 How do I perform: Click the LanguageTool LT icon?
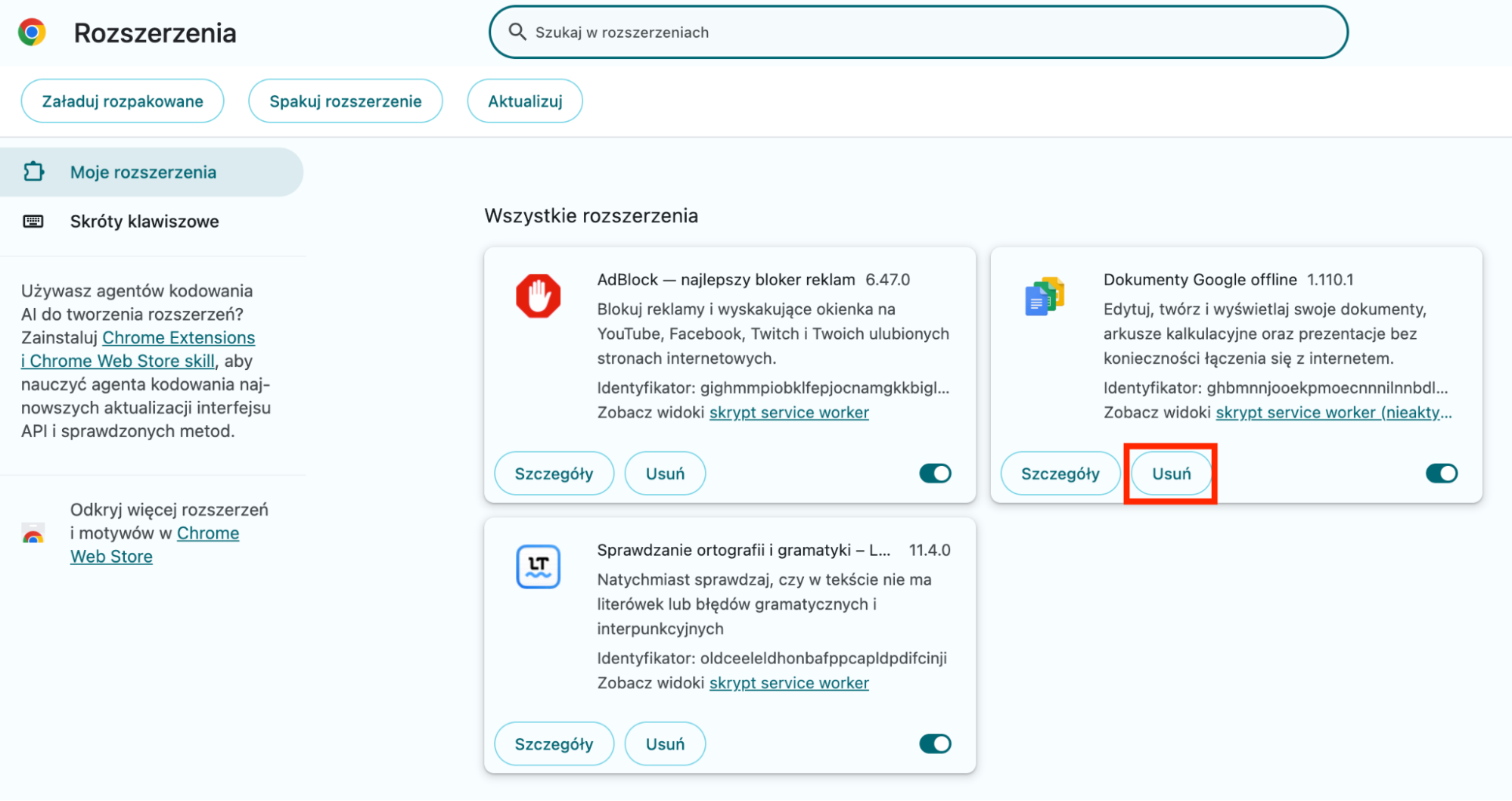point(539,567)
